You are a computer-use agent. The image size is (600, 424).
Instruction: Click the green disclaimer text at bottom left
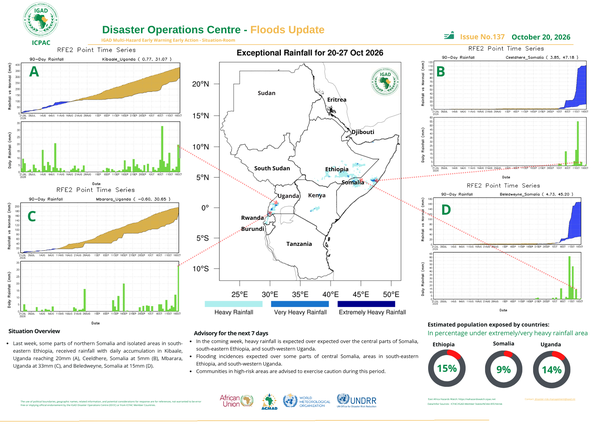click(111, 403)
